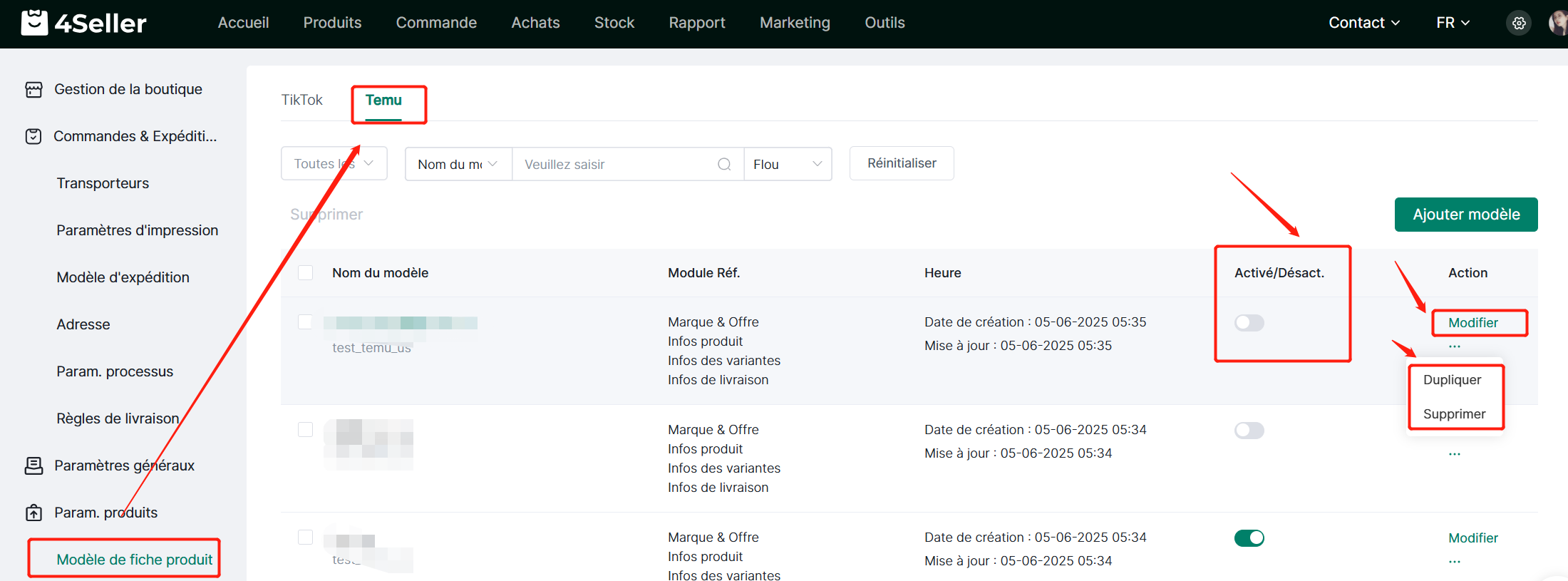The image size is (1568, 581).
Task: Switch to the TikTok tab
Action: click(301, 100)
